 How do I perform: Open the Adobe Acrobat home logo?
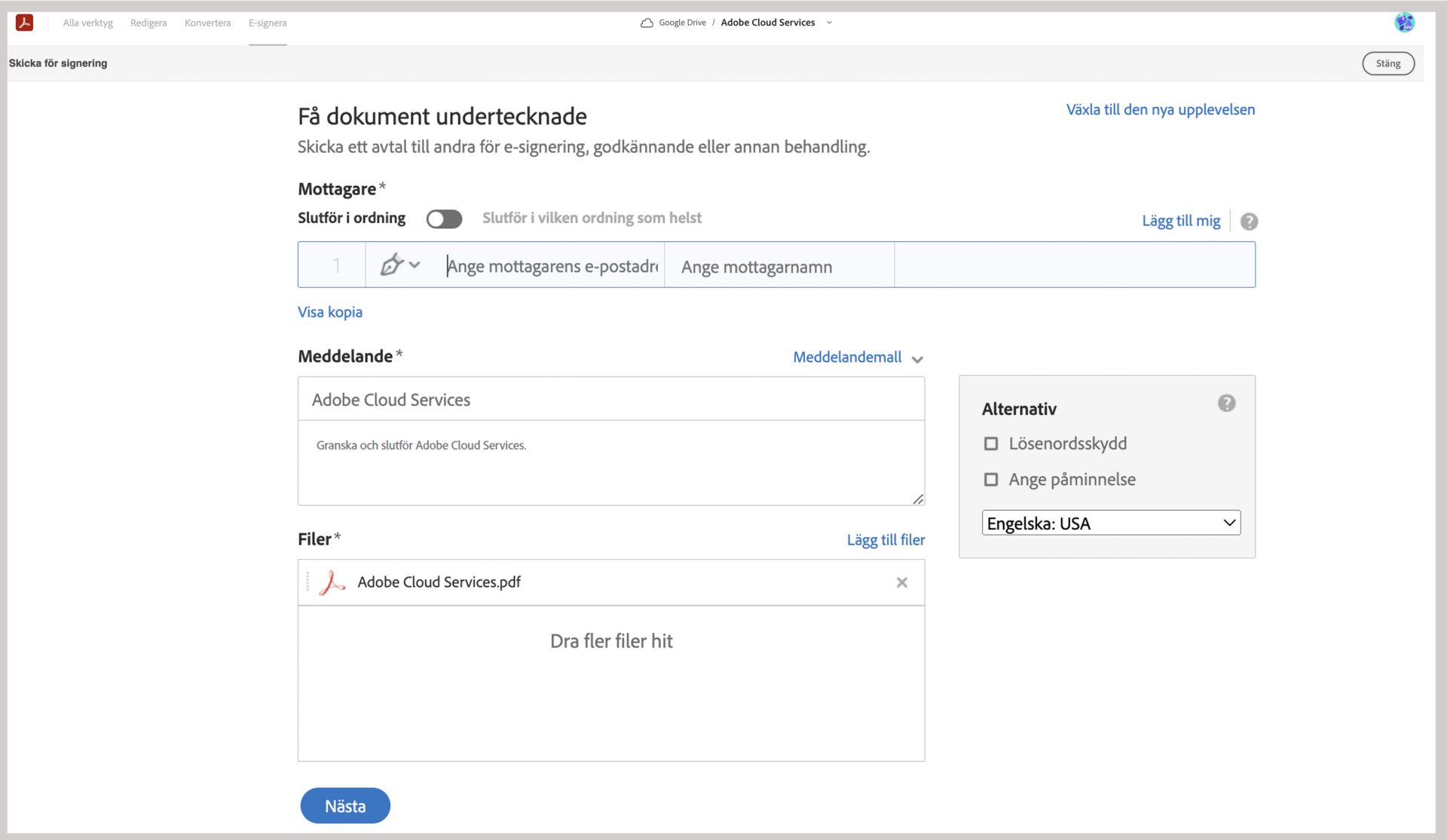click(25, 23)
